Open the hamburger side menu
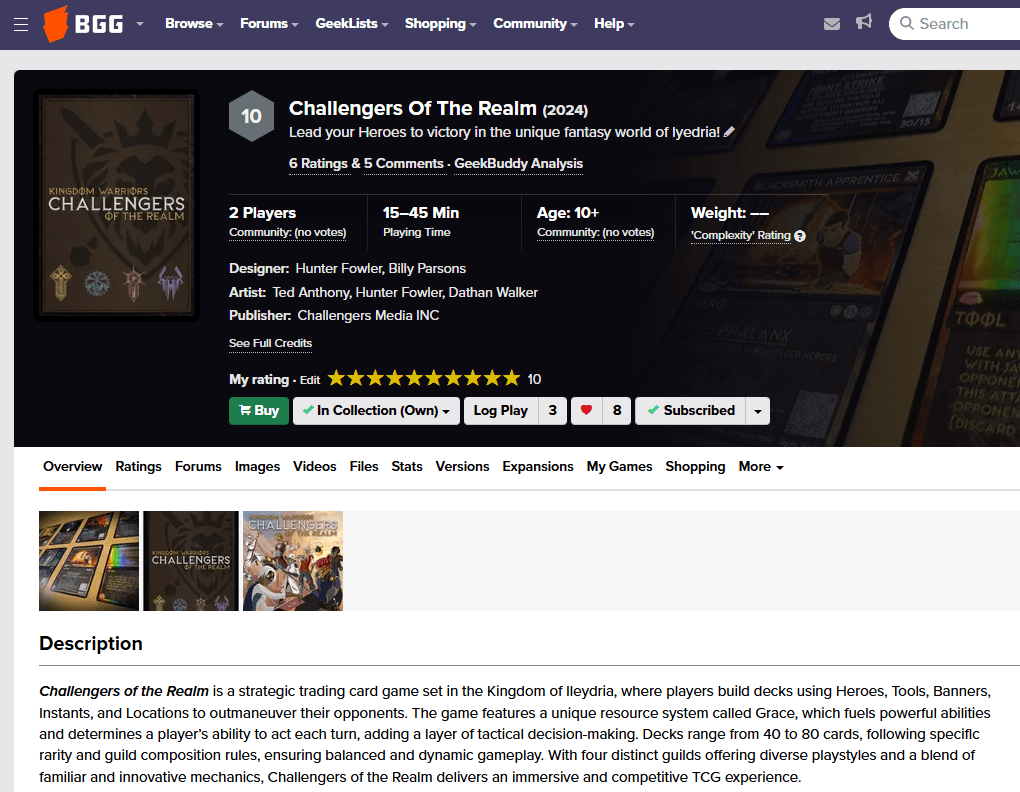This screenshot has height=792, width=1020. (x=21, y=25)
